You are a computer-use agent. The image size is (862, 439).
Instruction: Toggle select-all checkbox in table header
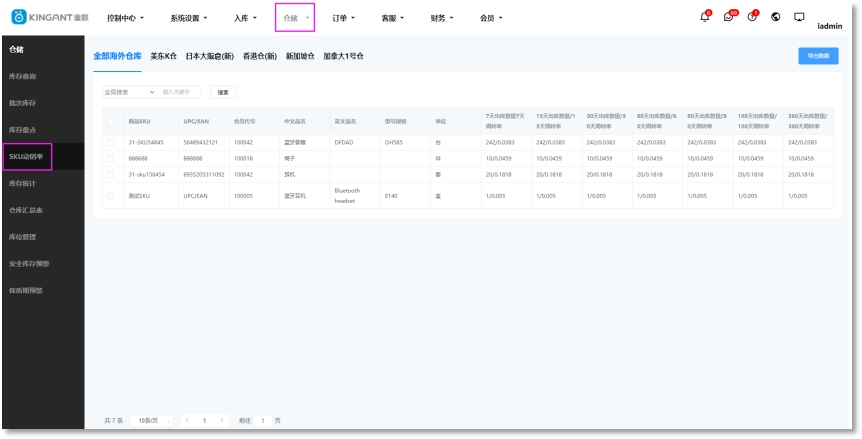point(110,121)
